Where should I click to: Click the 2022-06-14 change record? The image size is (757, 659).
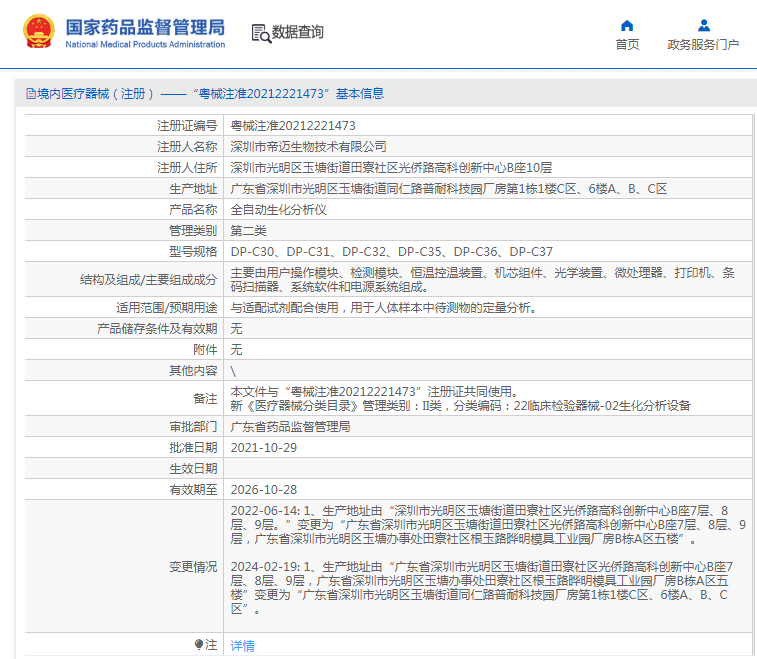488,525
